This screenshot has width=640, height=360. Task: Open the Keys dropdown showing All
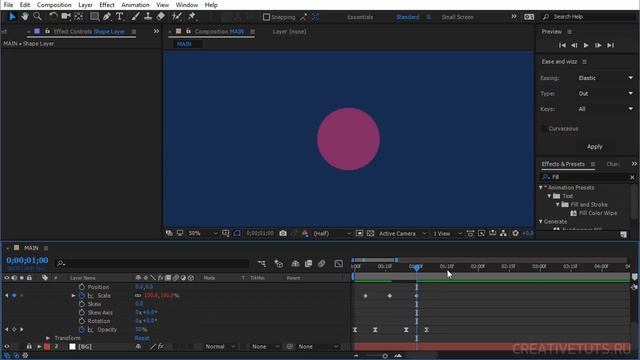(605, 109)
